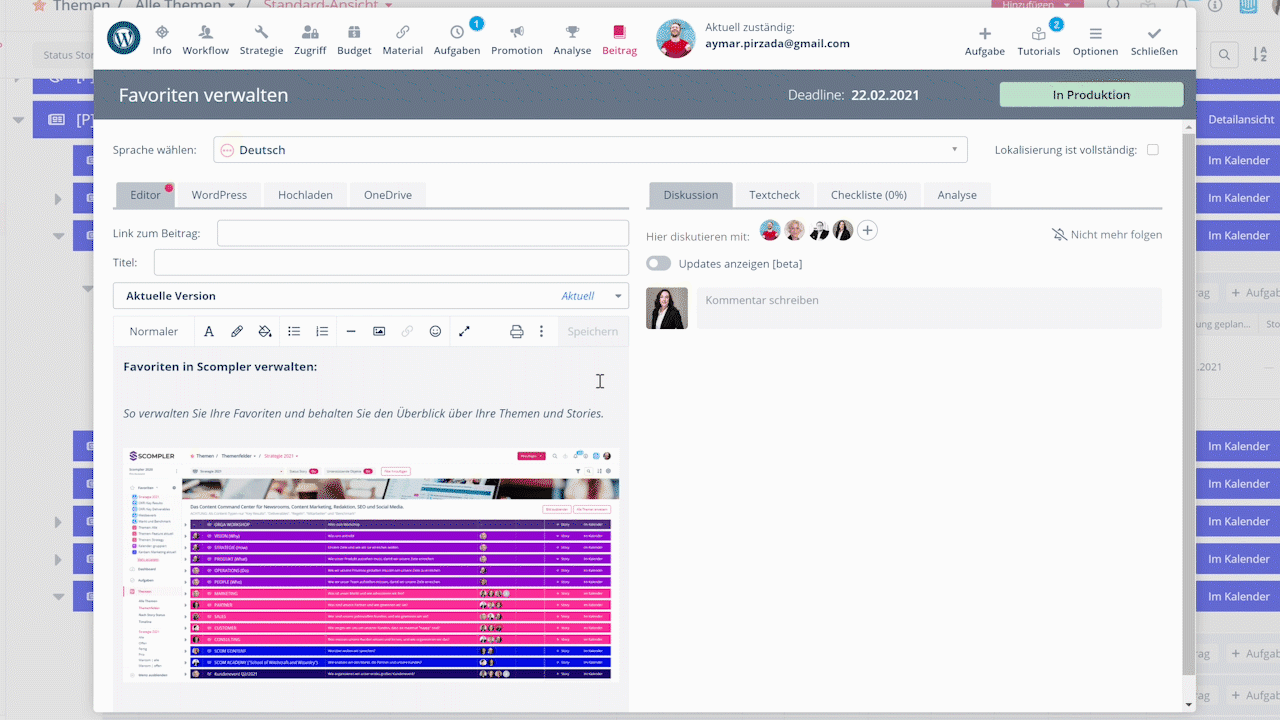This screenshot has height=720, width=1280.
Task: Open the Budget section icon
Action: point(354,40)
